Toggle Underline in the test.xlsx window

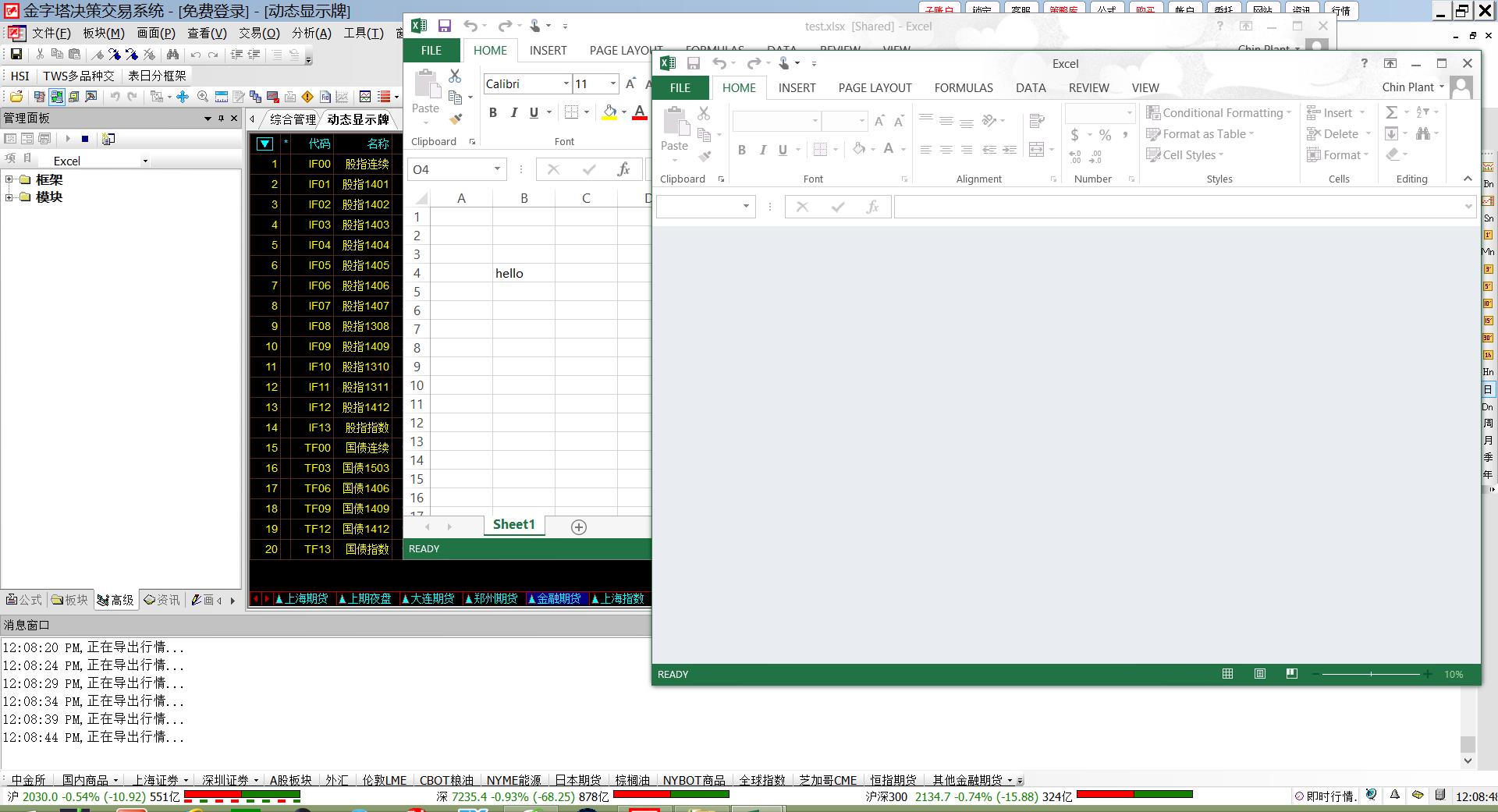(x=534, y=112)
